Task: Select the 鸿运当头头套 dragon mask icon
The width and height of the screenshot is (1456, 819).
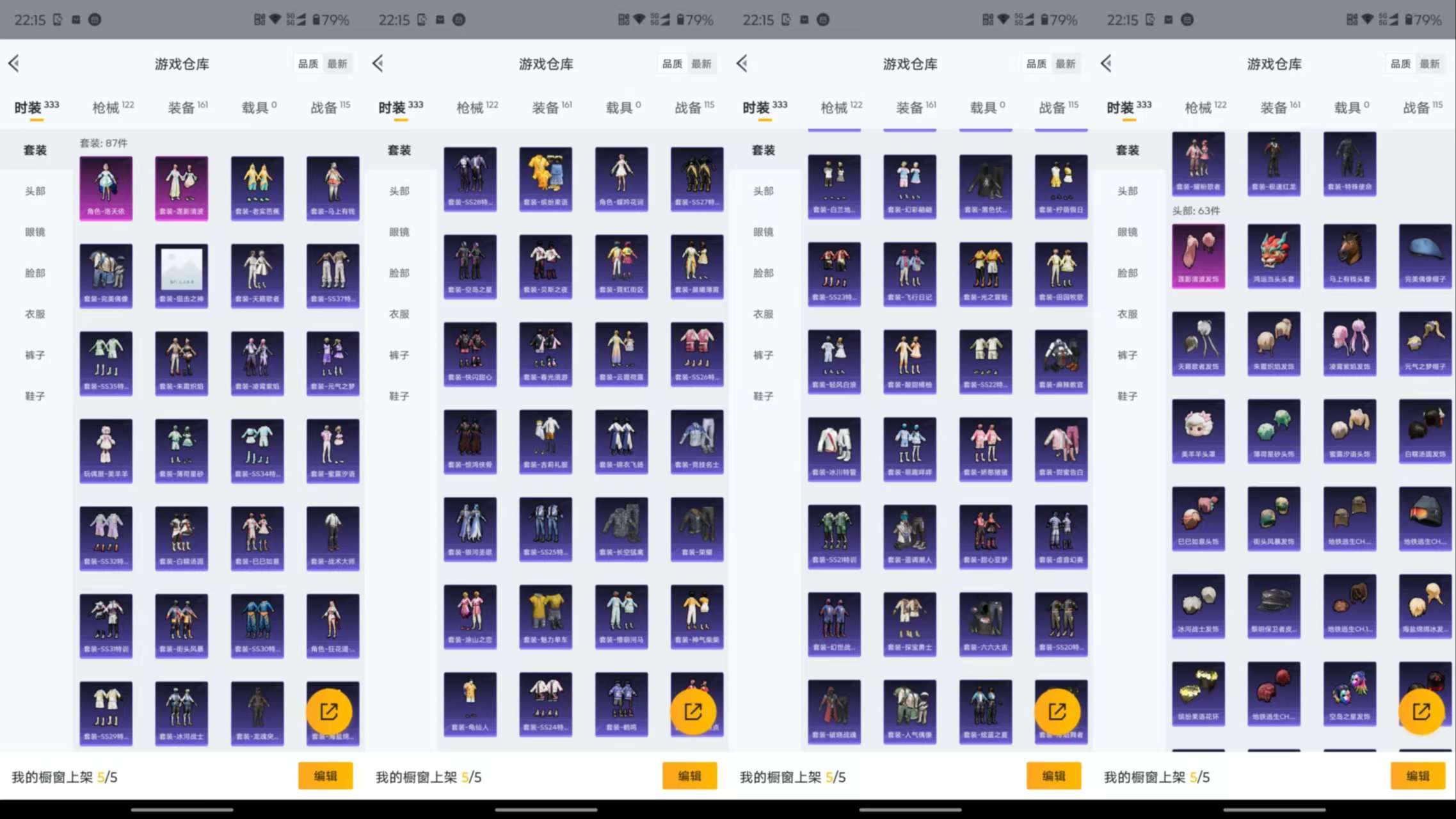Action: click(1274, 255)
